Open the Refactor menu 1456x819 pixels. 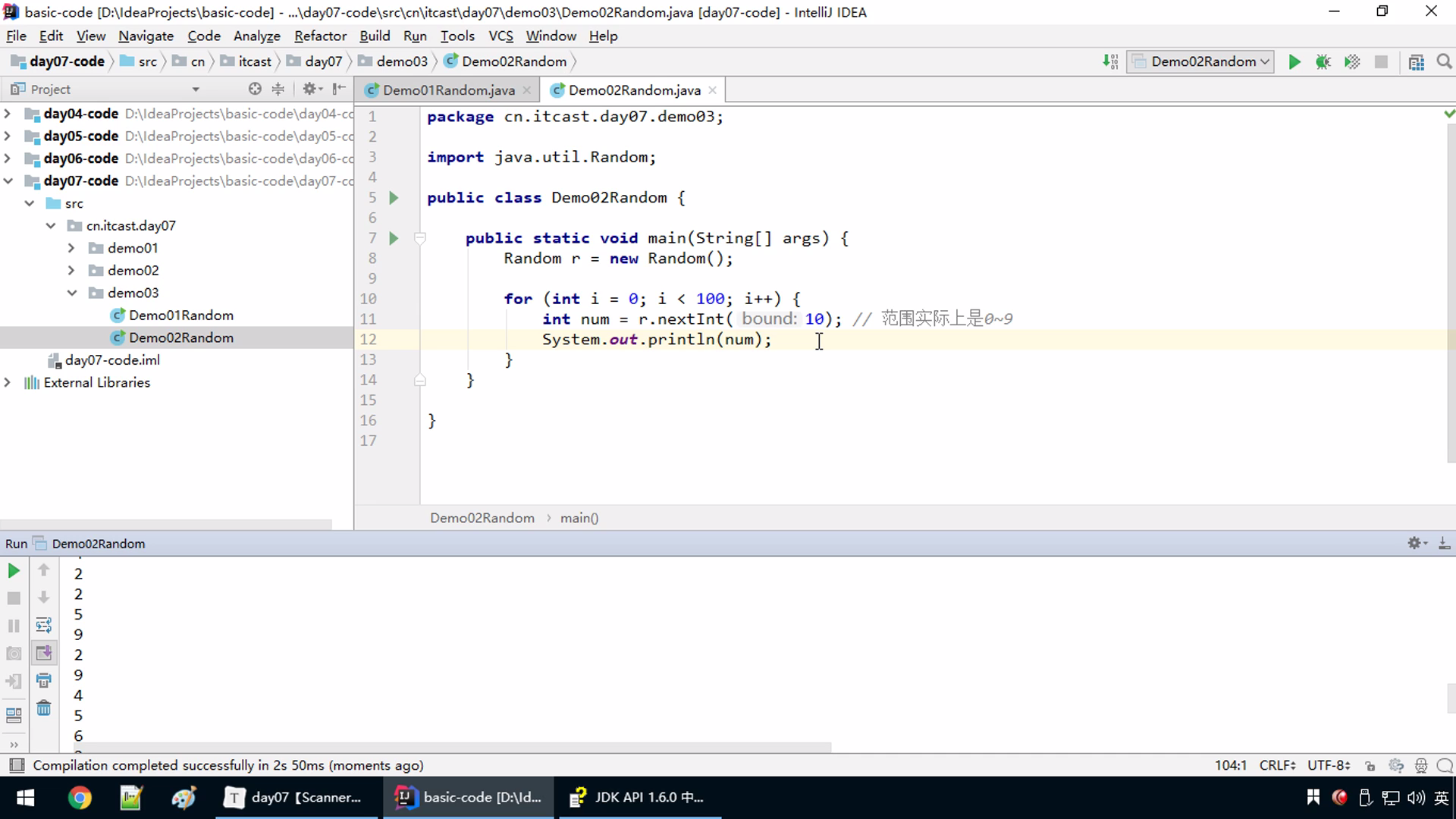320,36
